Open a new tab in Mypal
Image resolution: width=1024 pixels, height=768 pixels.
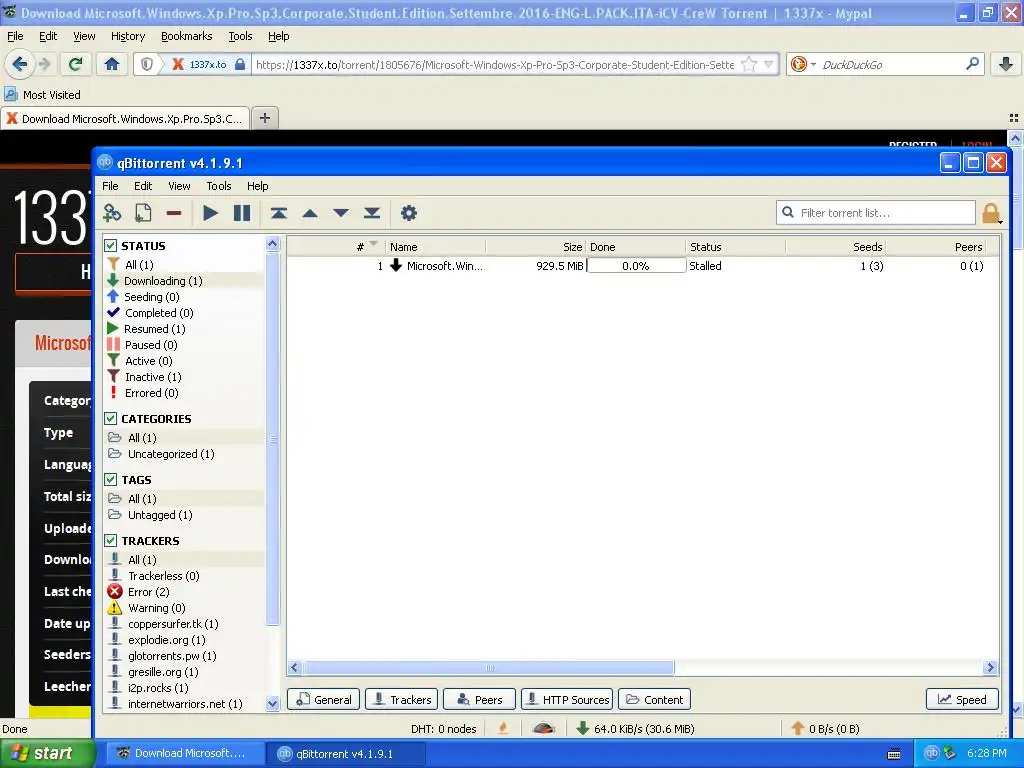tap(264, 118)
